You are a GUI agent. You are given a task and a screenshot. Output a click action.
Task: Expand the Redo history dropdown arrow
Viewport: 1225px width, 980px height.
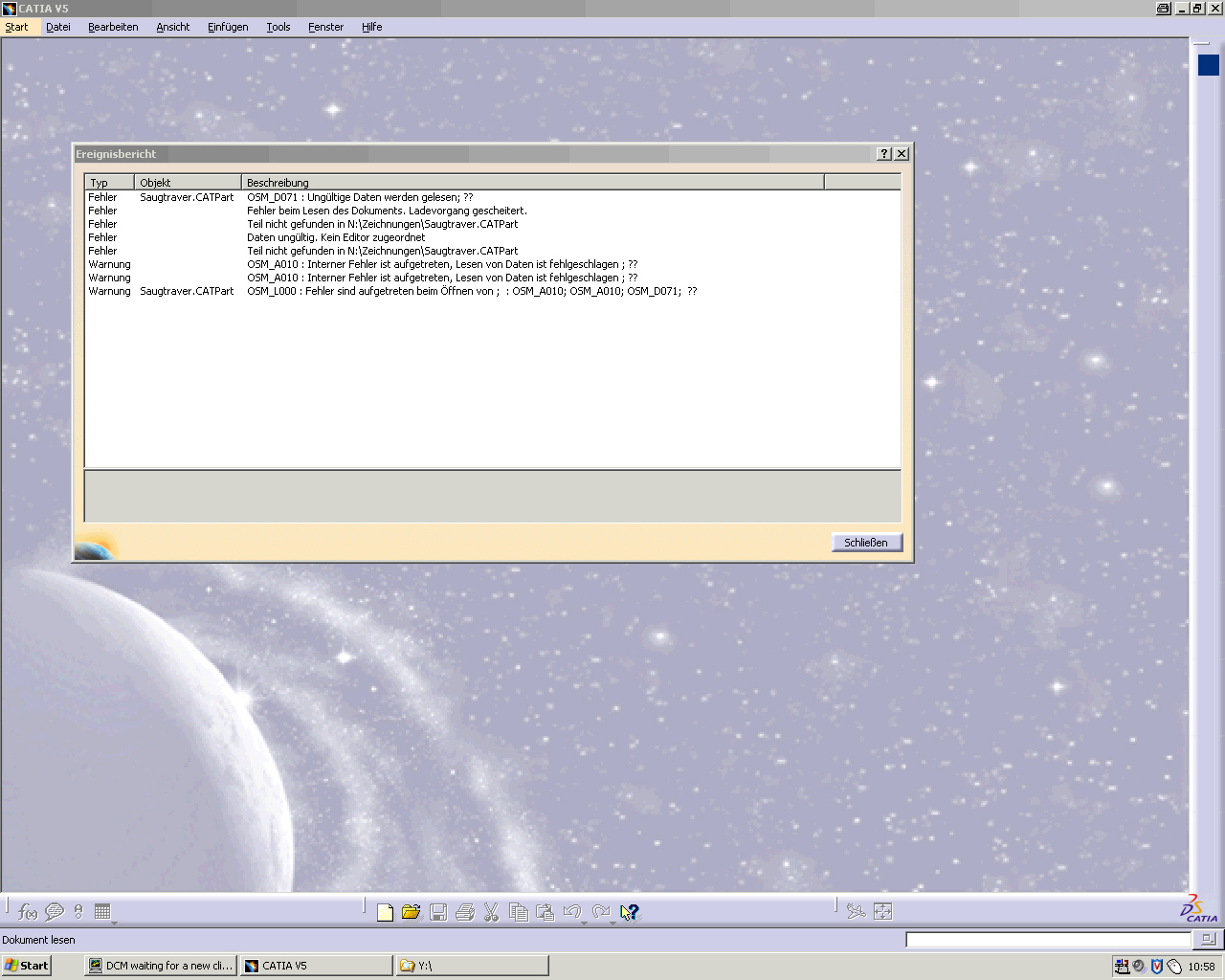pyautogui.click(x=612, y=924)
